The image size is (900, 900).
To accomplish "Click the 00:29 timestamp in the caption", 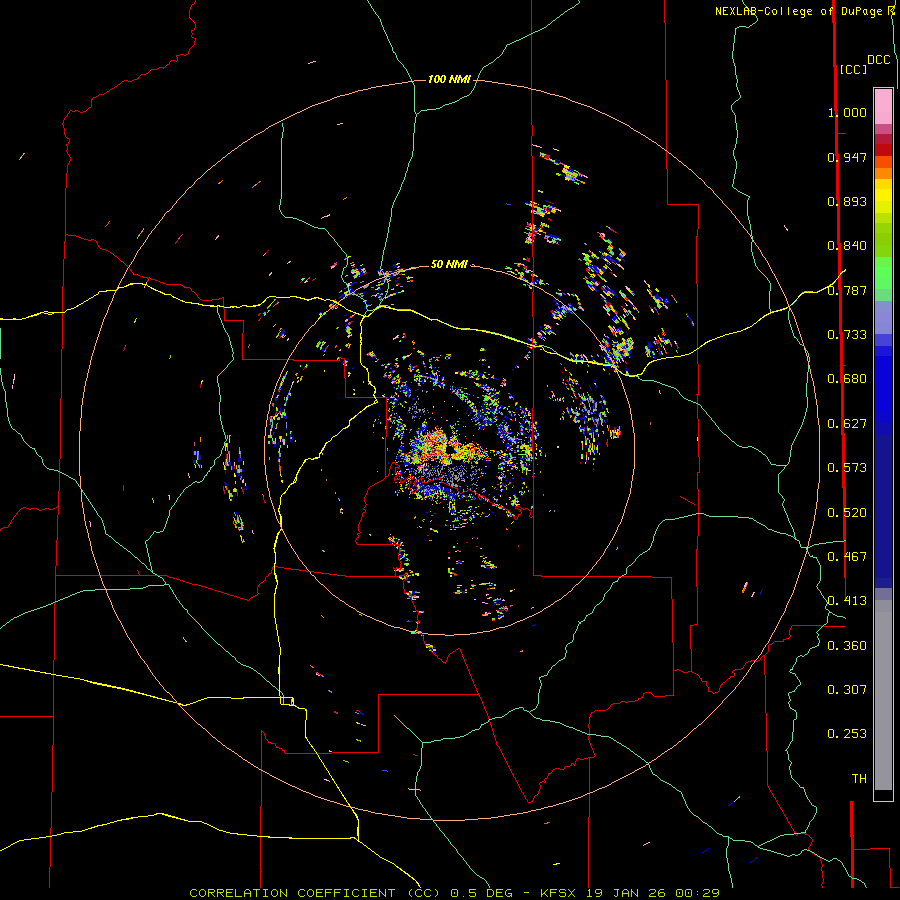I will click(697, 893).
